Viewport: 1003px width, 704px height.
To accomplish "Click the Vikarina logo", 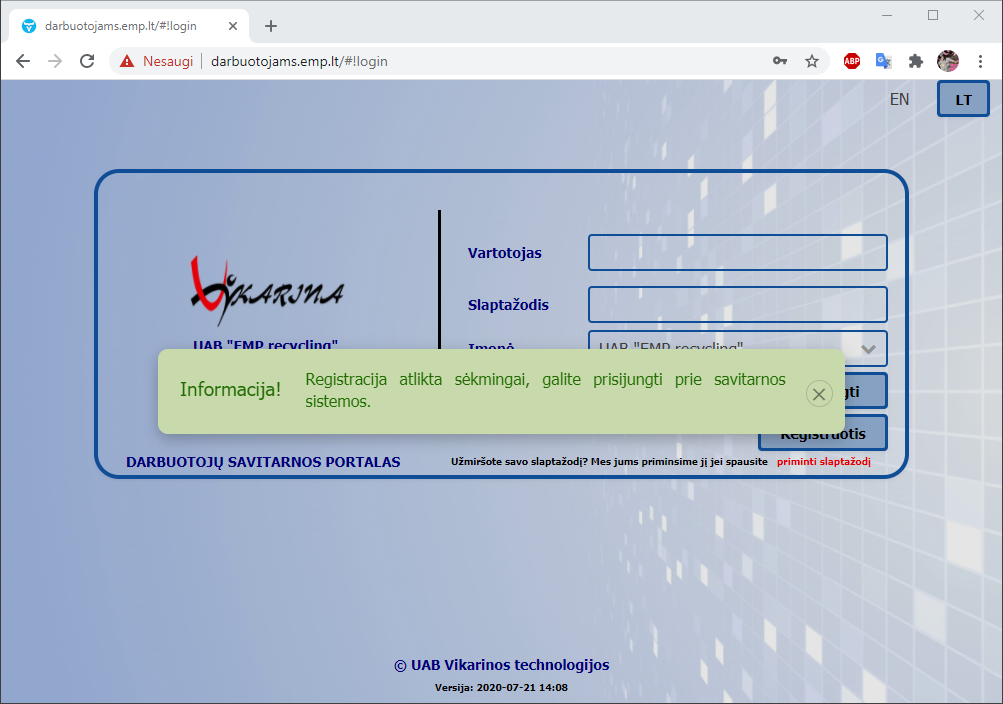I will (267, 292).
